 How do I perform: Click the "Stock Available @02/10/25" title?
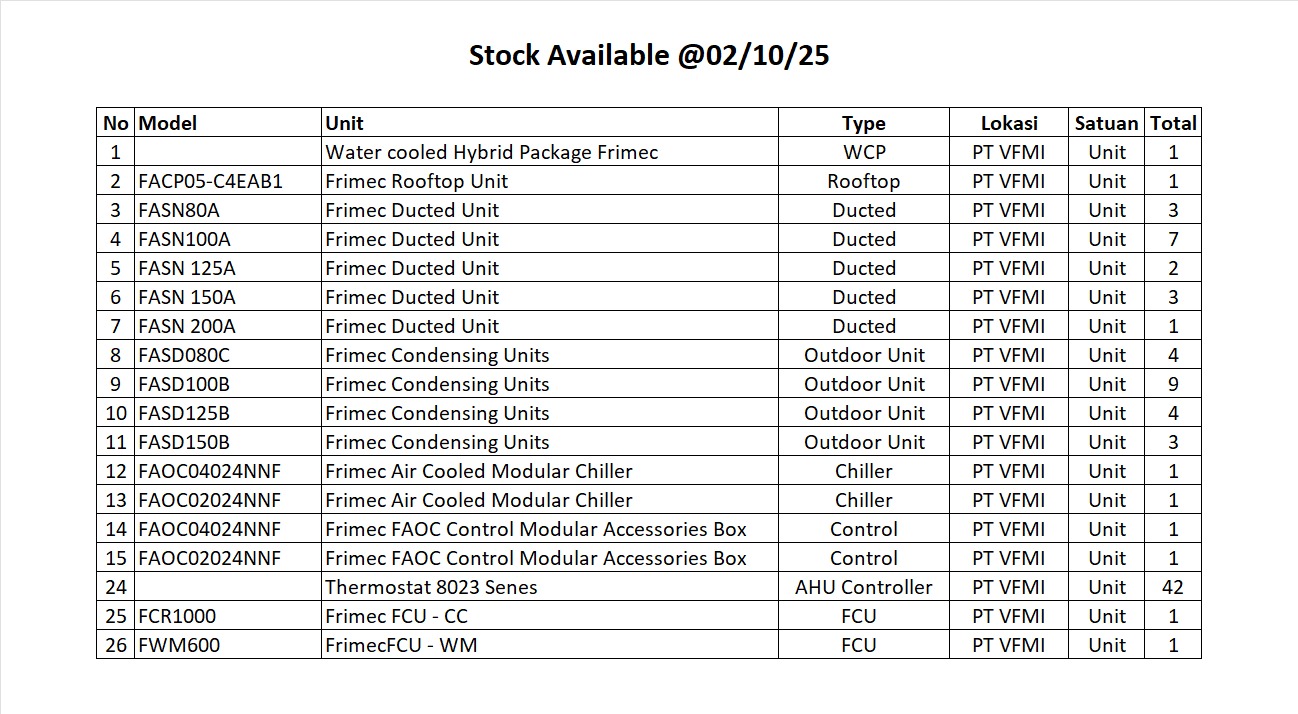click(x=649, y=56)
